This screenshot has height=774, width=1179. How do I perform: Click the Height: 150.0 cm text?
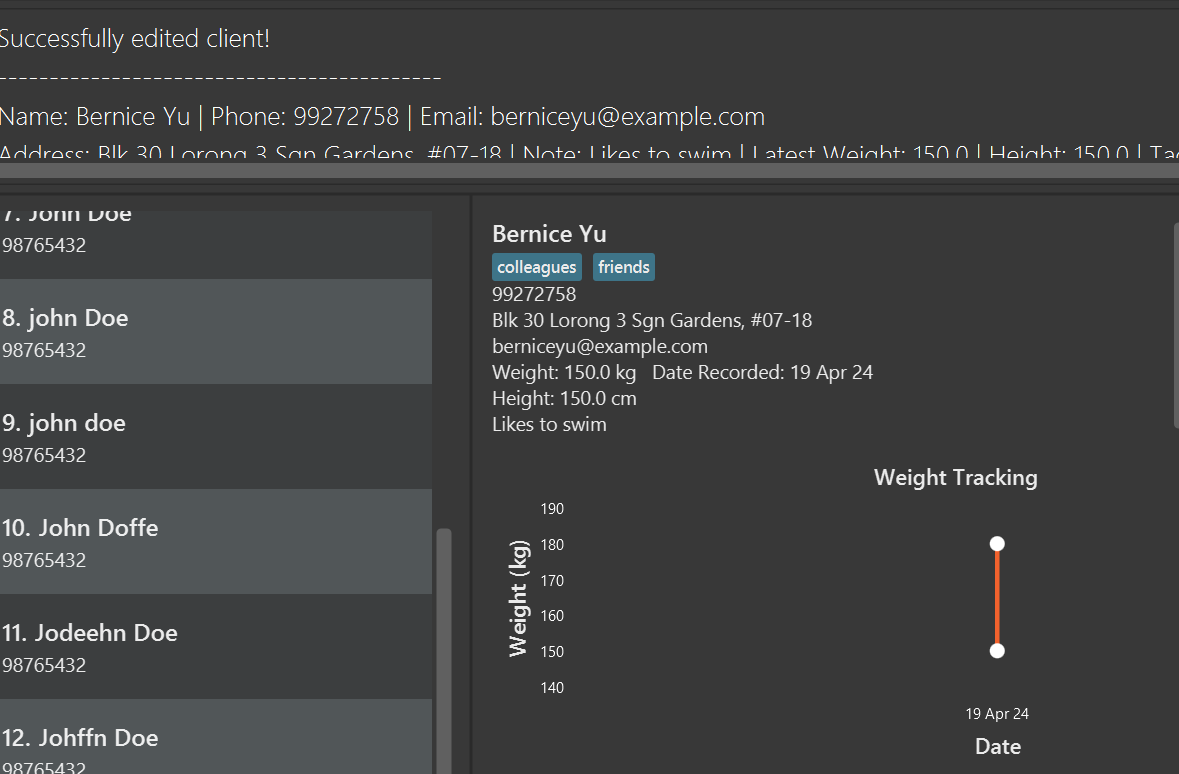click(x=564, y=399)
